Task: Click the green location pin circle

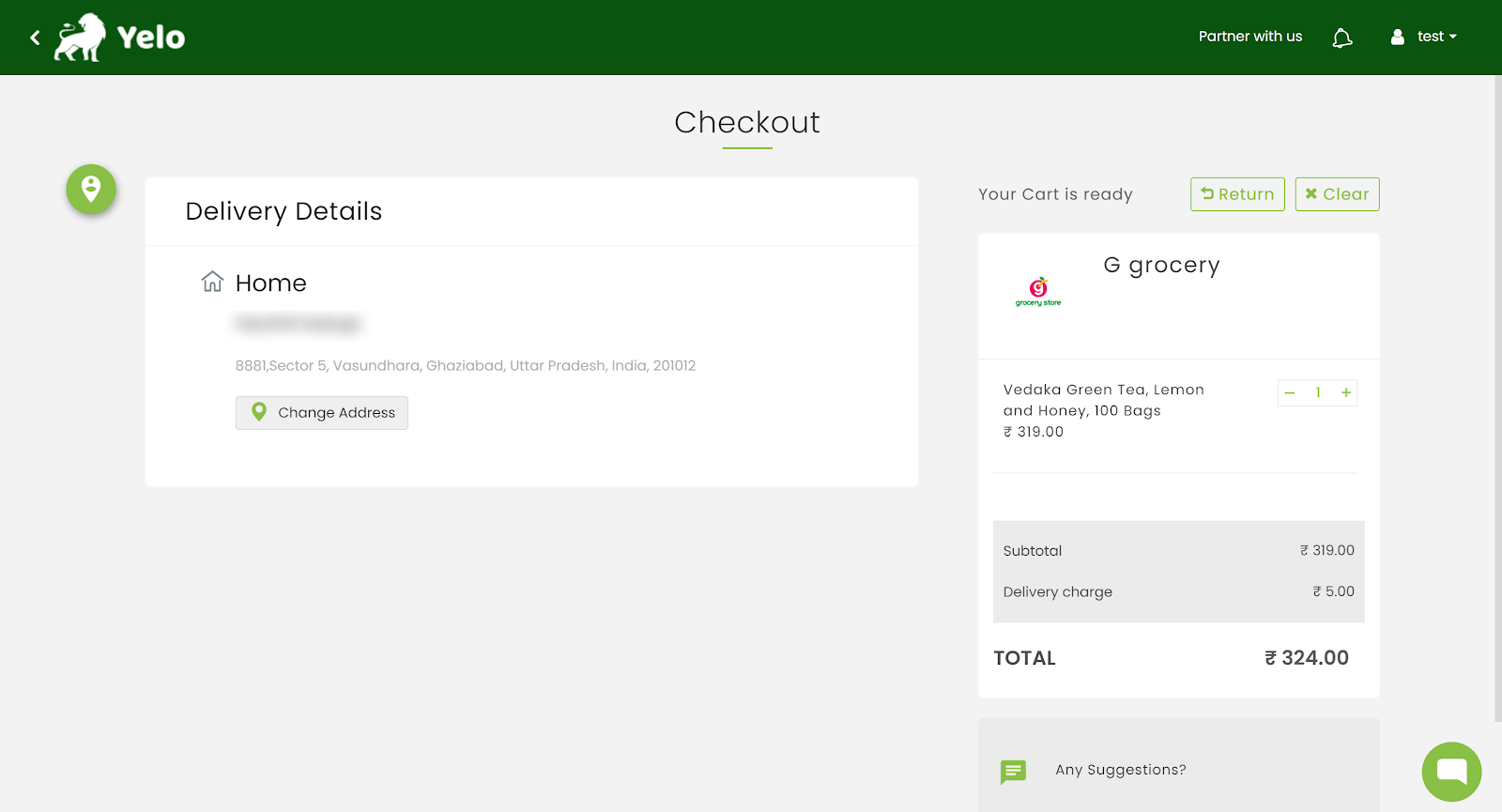Action: click(91, 190)
